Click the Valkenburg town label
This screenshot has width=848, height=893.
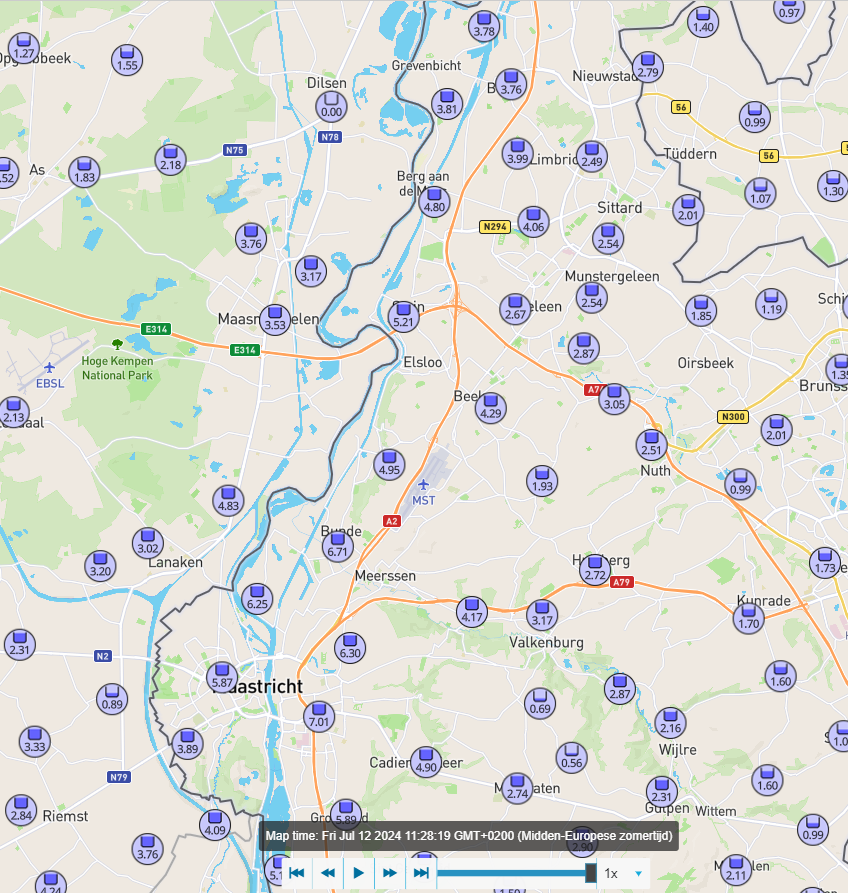546,642
